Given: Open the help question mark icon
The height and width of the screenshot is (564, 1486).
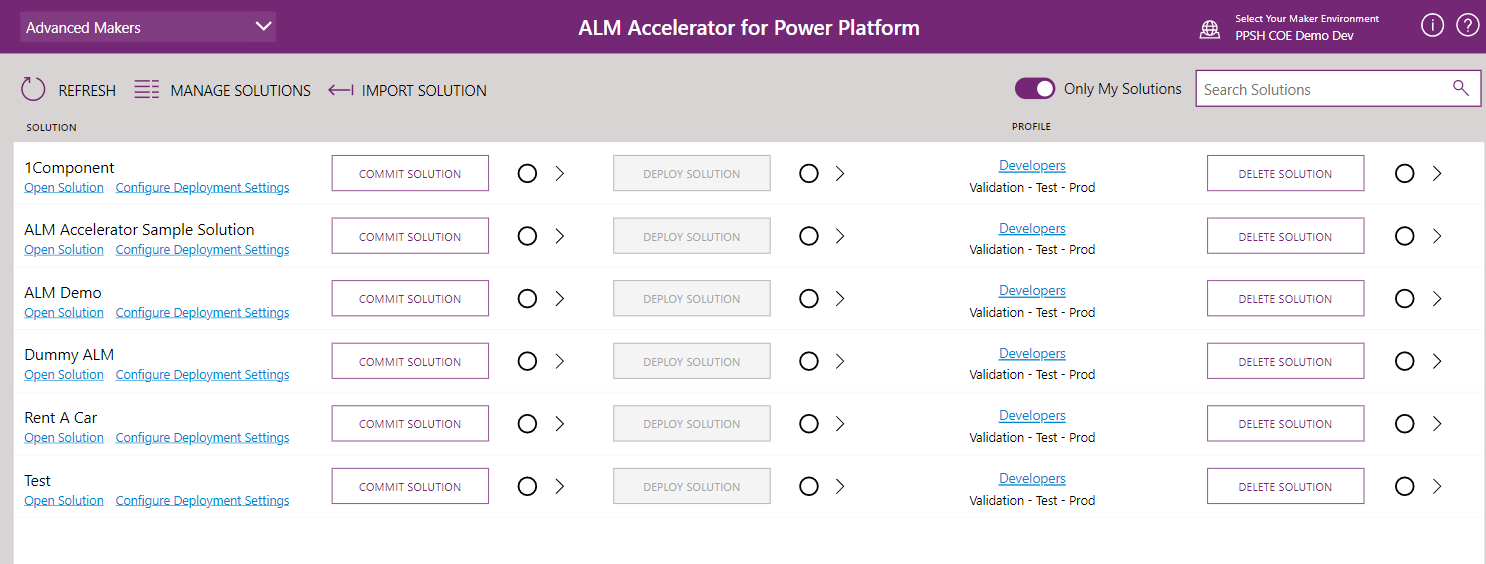Looking at the screenshot, I should 1467,26.
